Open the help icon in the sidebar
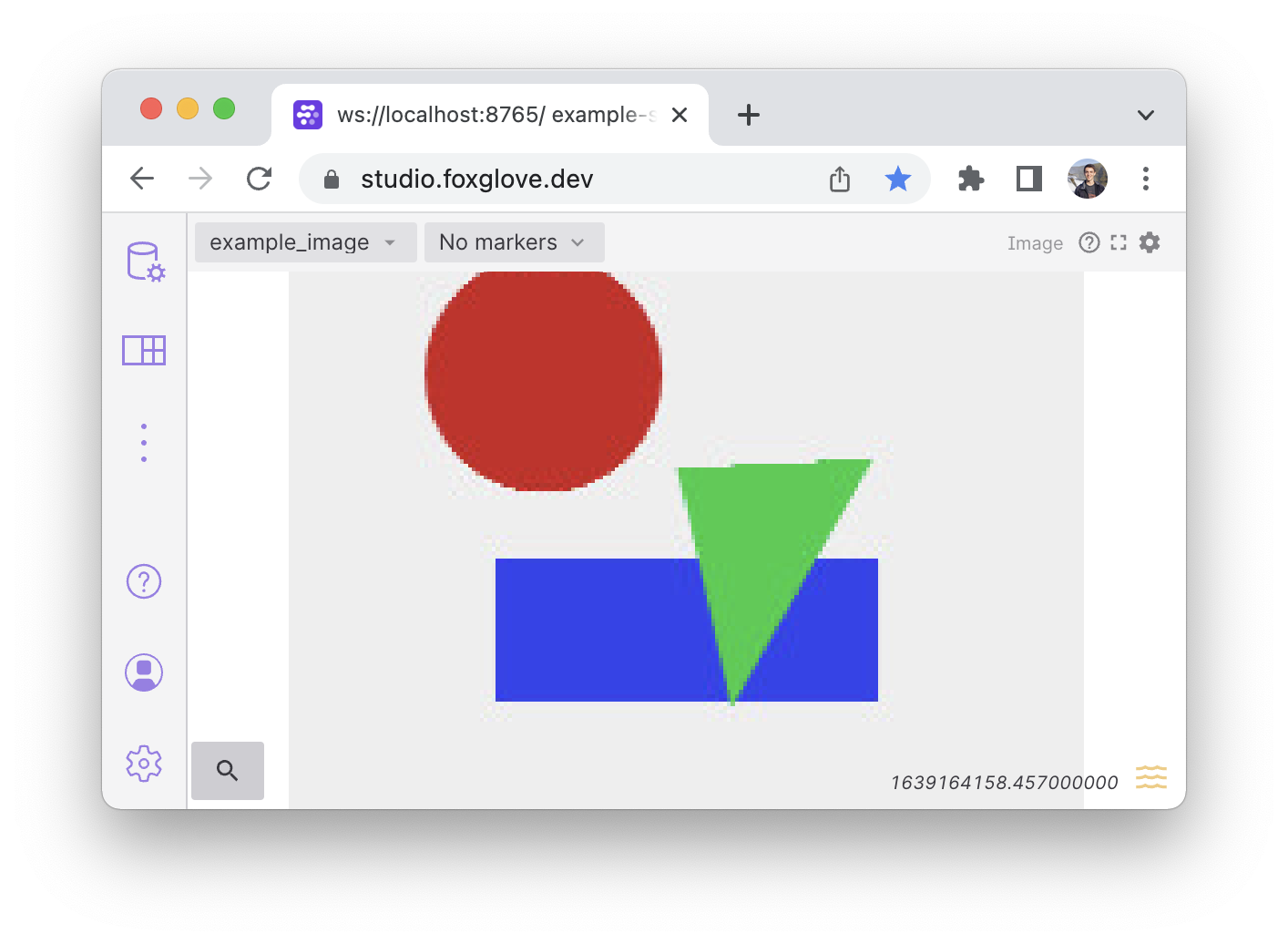This screenshot has height=944, width=1288. point(143,581)
